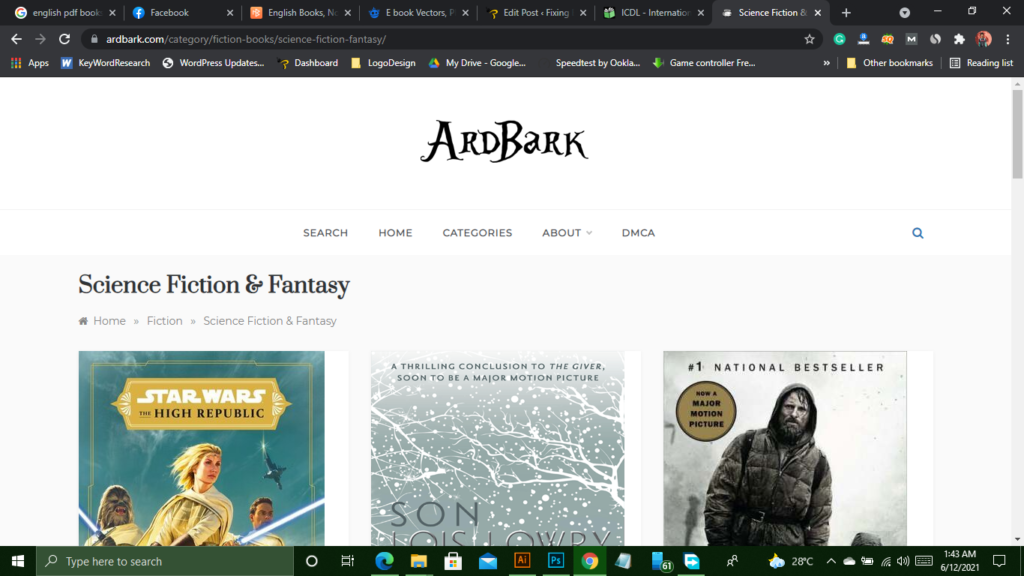Open Cortana from the taskbar
This screenshot has height=576, width=1024.
coord(312,561)
